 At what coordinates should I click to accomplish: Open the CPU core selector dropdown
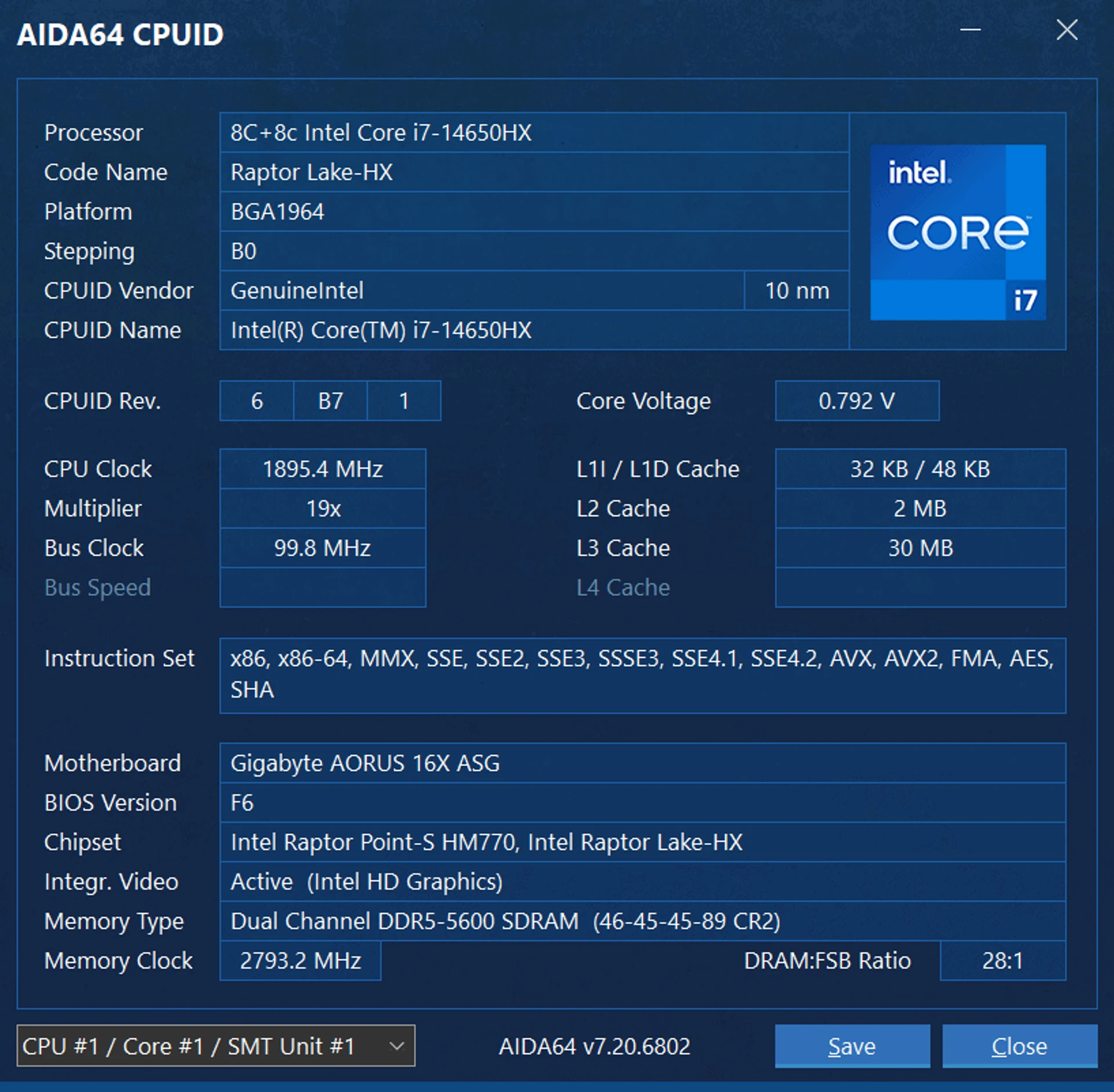[216, 1046]
